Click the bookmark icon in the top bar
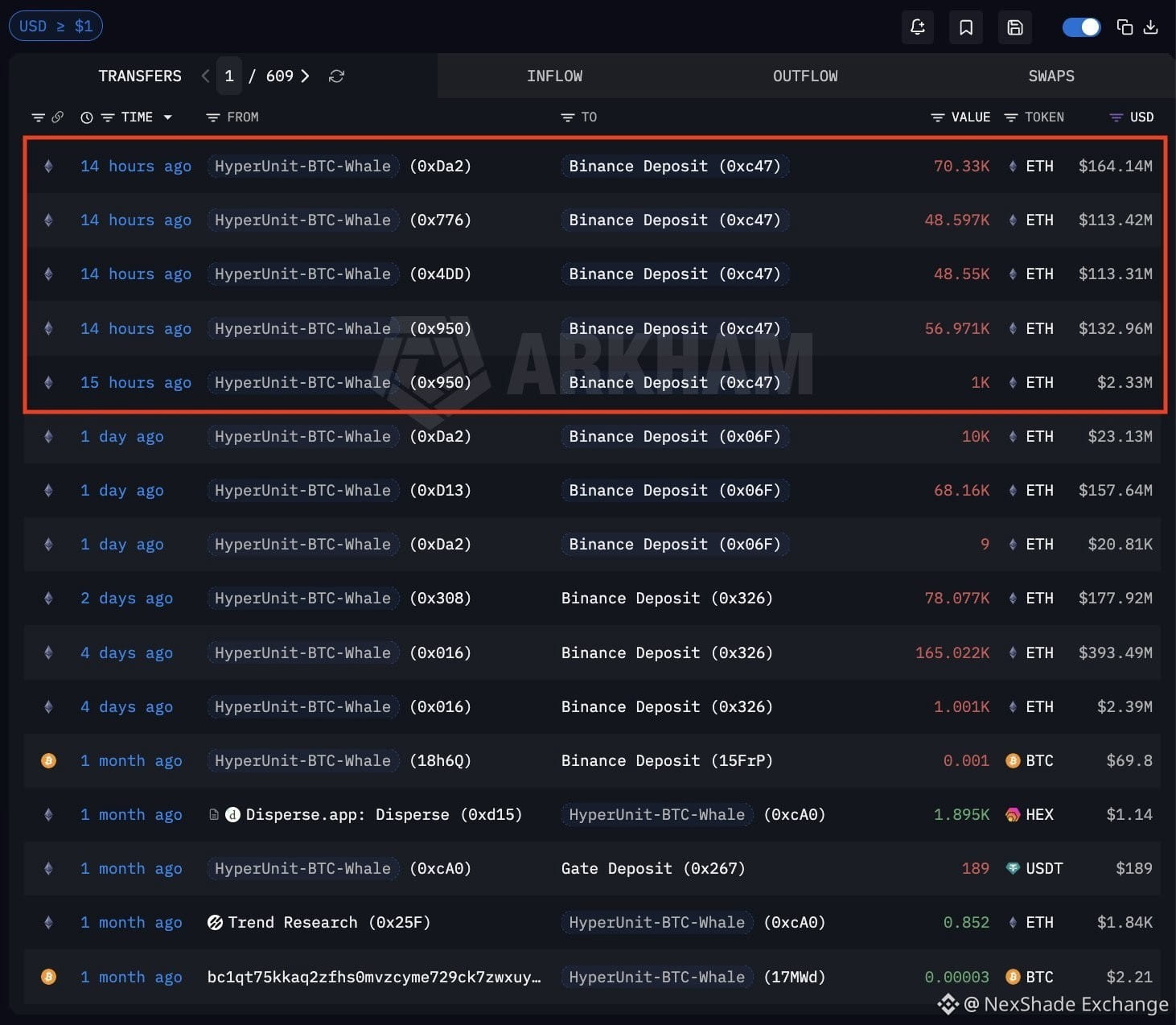1176x1025 pixels. [x=966, y=27]
